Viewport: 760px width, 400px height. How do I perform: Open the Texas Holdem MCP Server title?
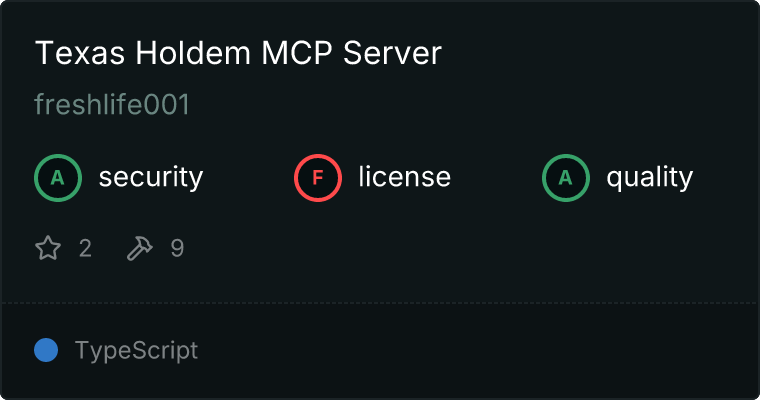coord(238,52)
